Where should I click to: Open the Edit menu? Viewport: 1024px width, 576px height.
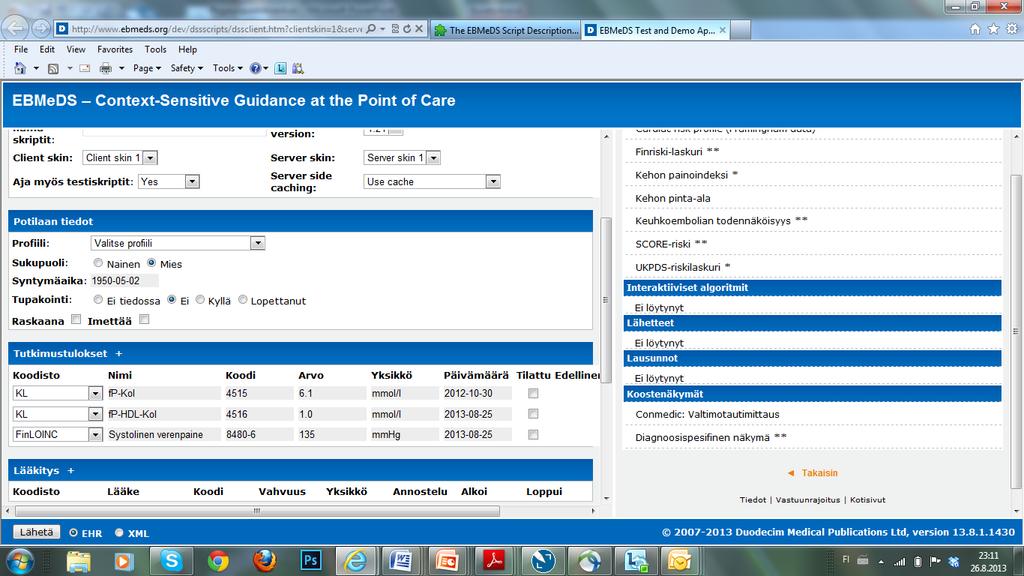[x=47, y=50]
